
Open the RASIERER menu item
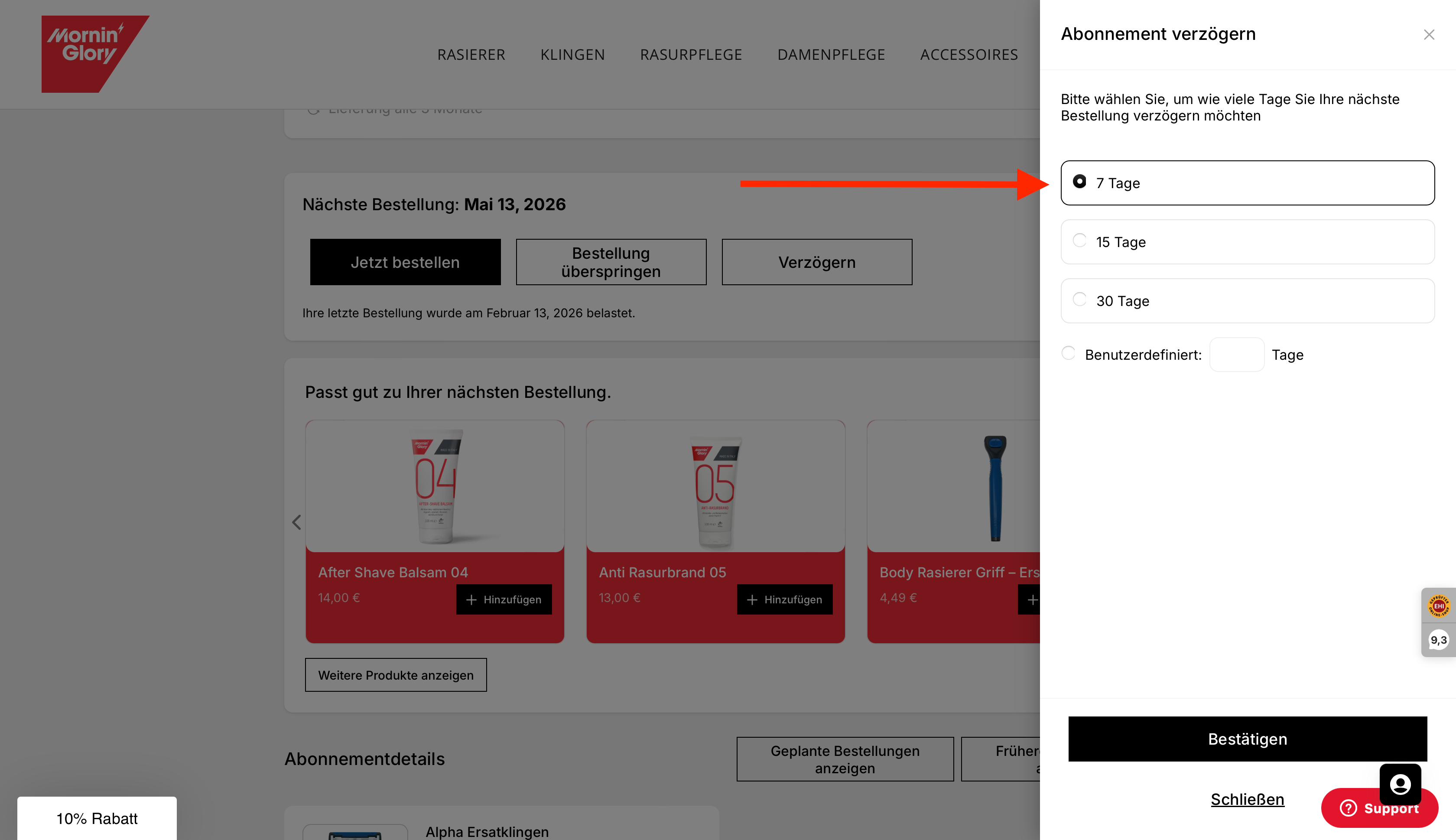tap(471, 54)
